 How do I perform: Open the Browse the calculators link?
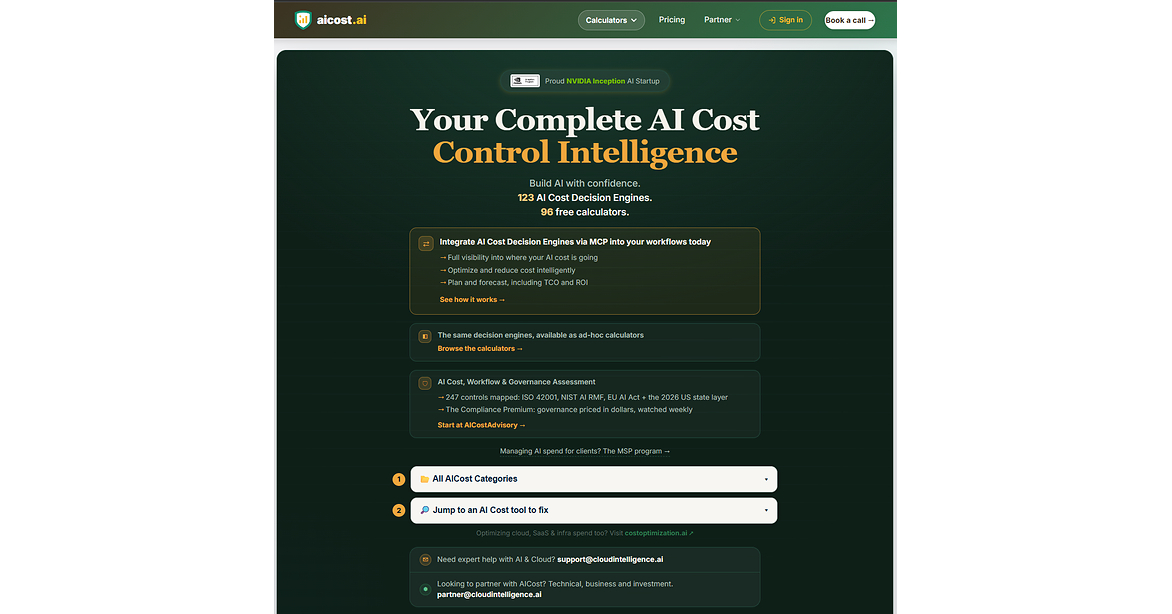click(x=480, y=349)
